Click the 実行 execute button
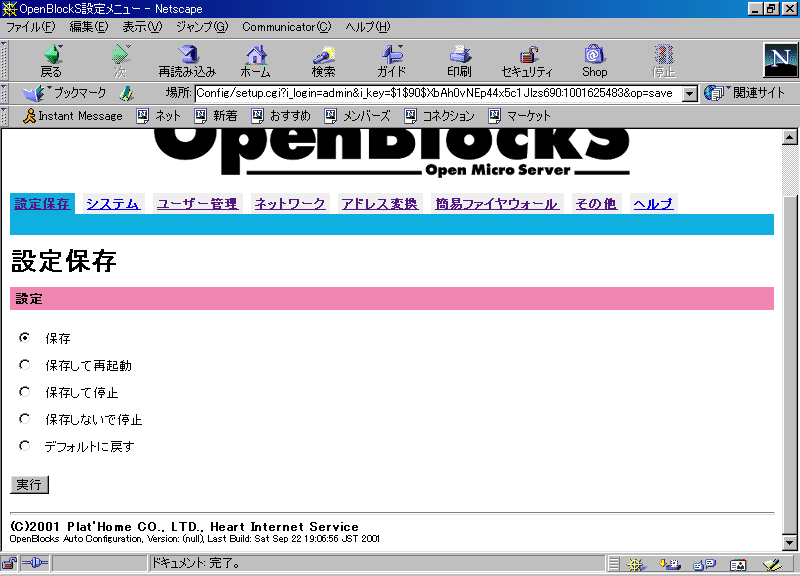The image size is (800, 576). coord(30,484)
